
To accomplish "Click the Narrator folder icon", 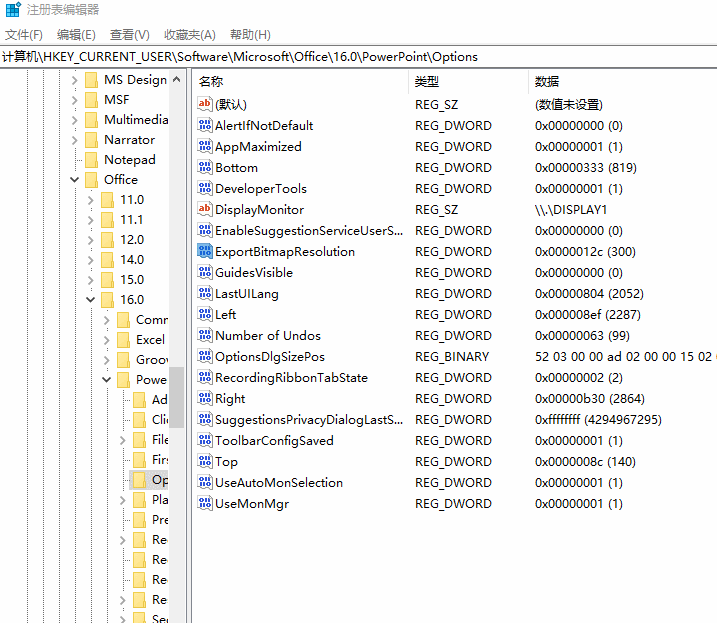I will click(91, 140).
